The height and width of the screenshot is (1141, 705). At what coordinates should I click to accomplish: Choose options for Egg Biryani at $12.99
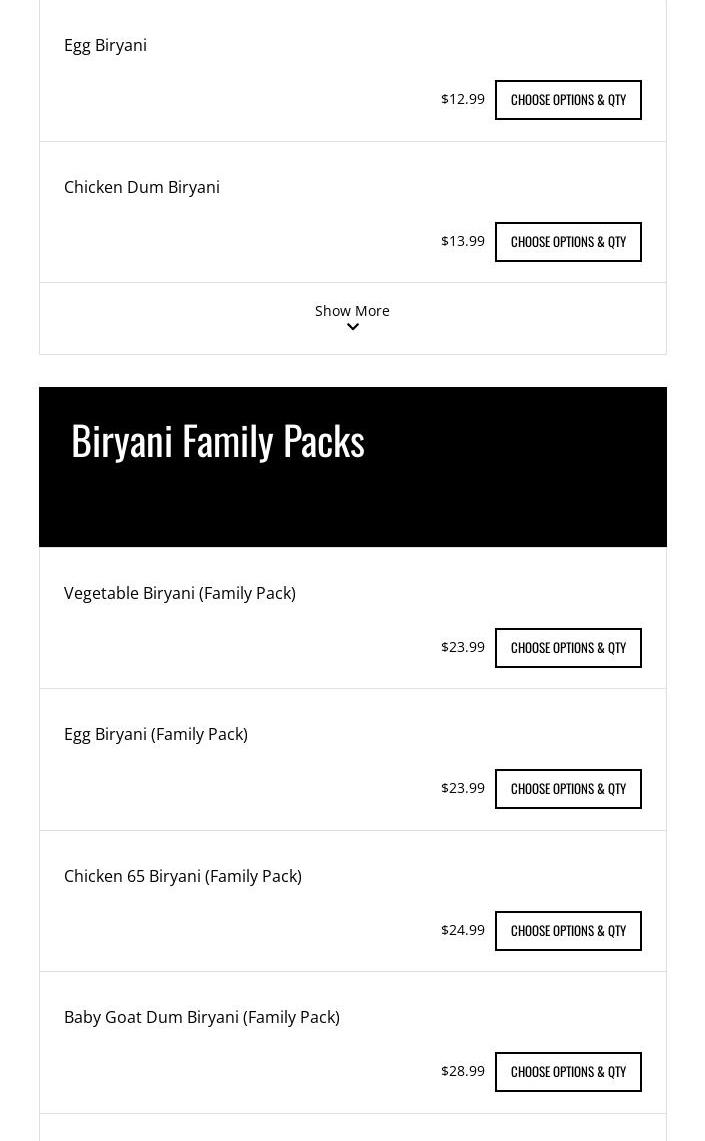(568, 100)
